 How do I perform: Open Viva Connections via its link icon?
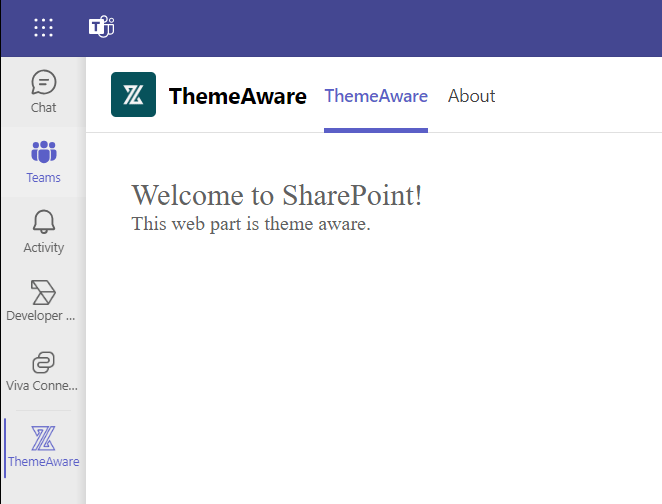click(x=43, y=361)
